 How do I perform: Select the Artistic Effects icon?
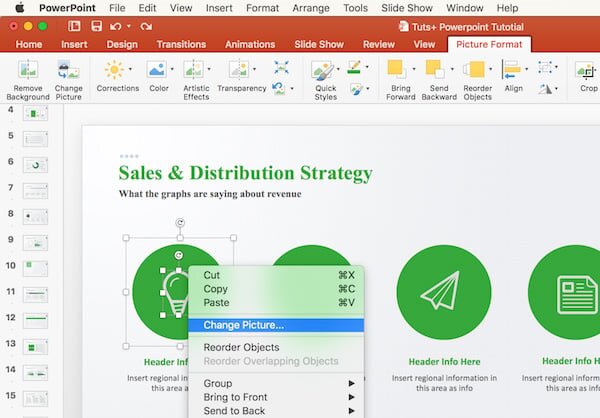(x=195, y=70)
